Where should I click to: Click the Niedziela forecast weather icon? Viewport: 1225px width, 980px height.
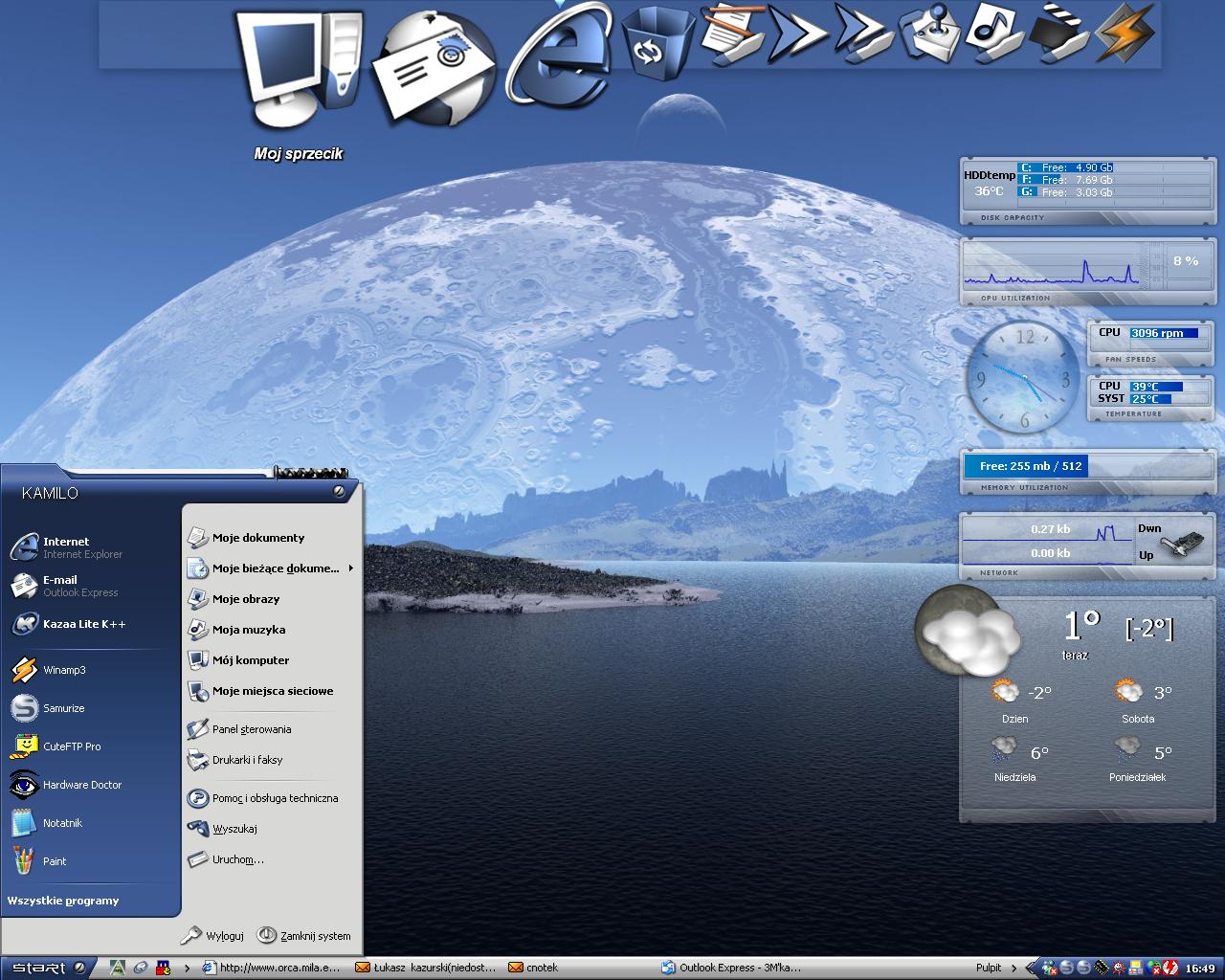[x=1004, y=749]
